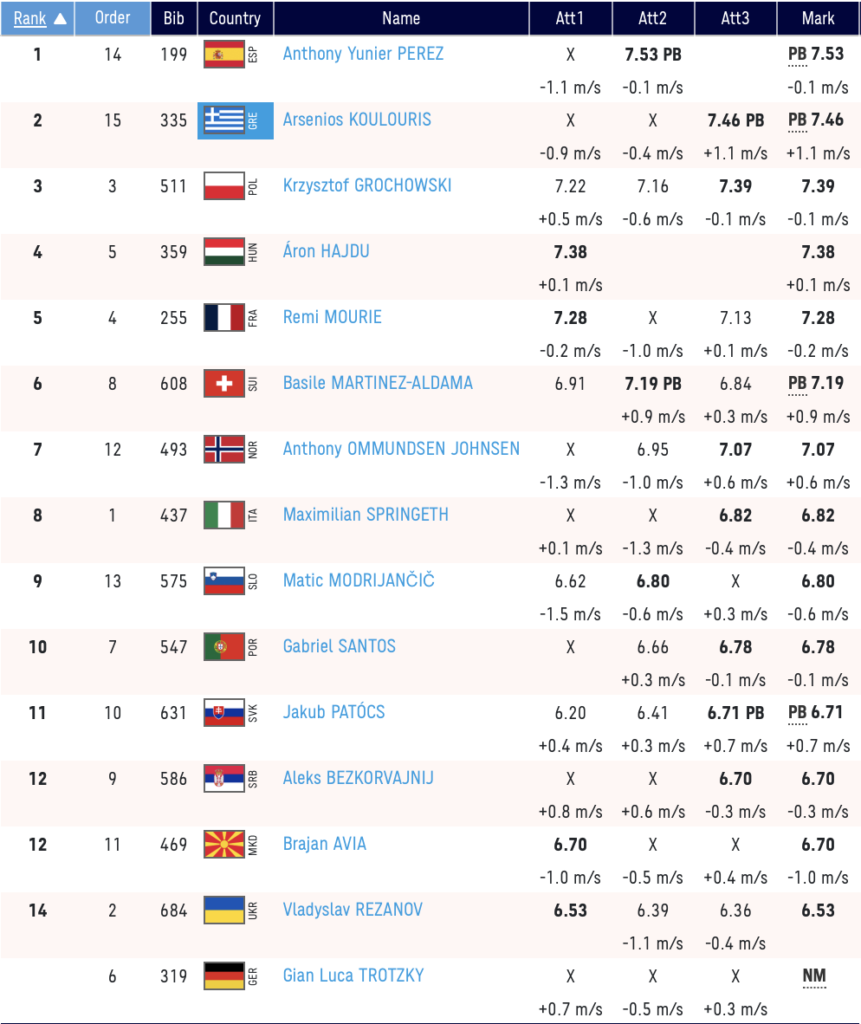Click the NM abbreviation in Mark column
The image size is (861, 1024).
pos(814,976)
